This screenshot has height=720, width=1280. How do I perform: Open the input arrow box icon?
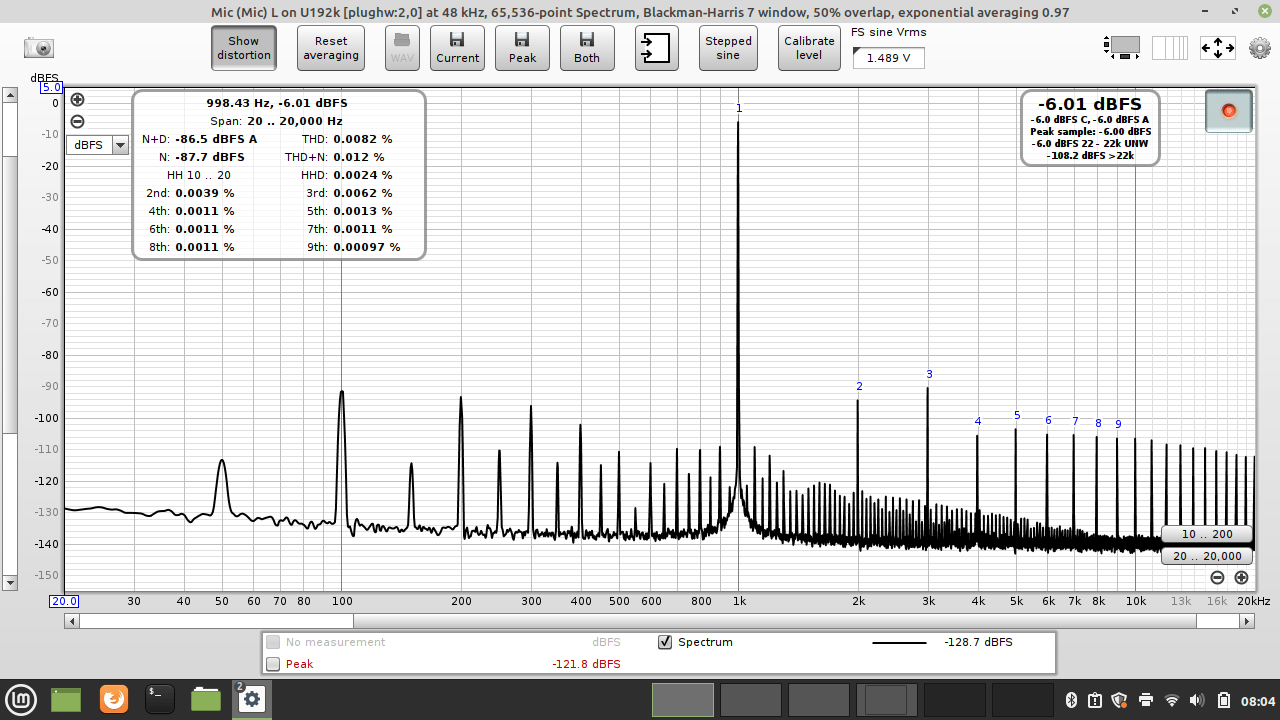tap(656, 47)
